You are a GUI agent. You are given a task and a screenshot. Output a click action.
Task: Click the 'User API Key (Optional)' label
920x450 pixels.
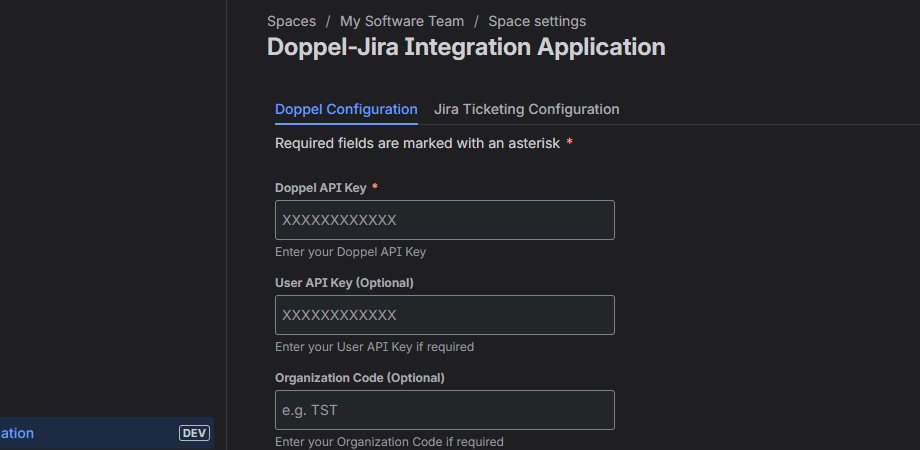pyautogui.click(x=344, y=283)
